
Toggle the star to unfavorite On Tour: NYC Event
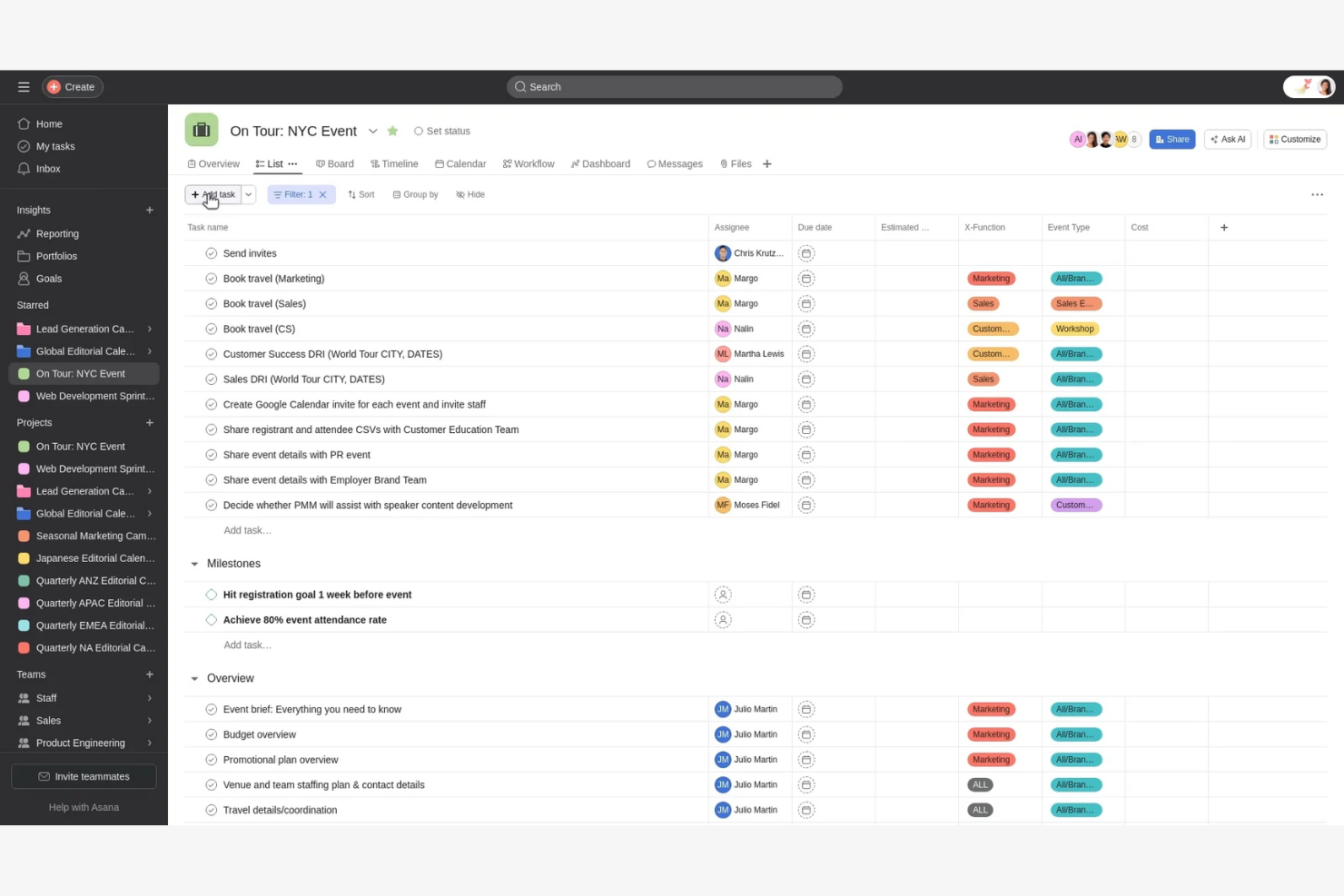(392, 131)
